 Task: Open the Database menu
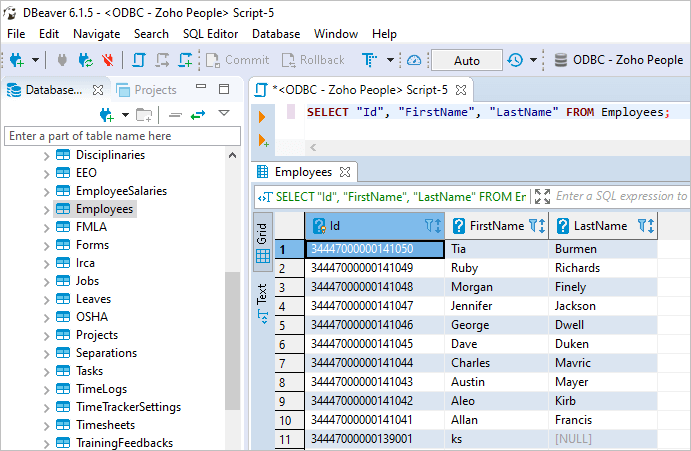tap(276, 34)
